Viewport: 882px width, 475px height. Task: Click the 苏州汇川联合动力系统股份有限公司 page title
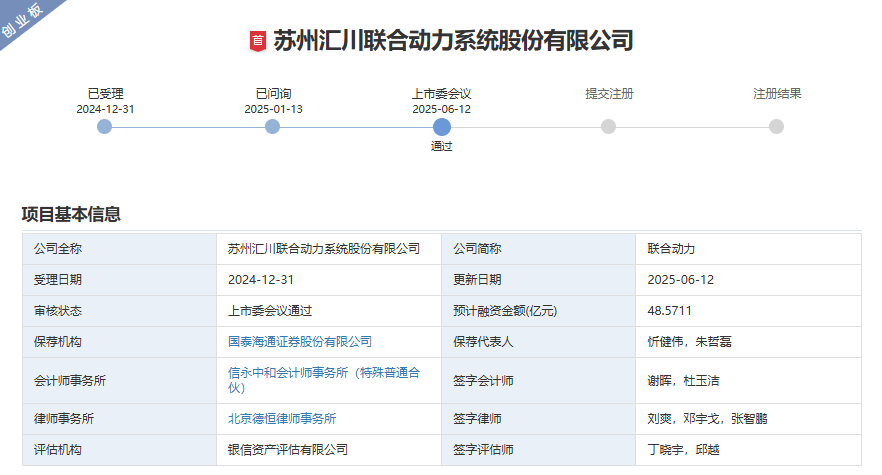(x=453, y=41)
